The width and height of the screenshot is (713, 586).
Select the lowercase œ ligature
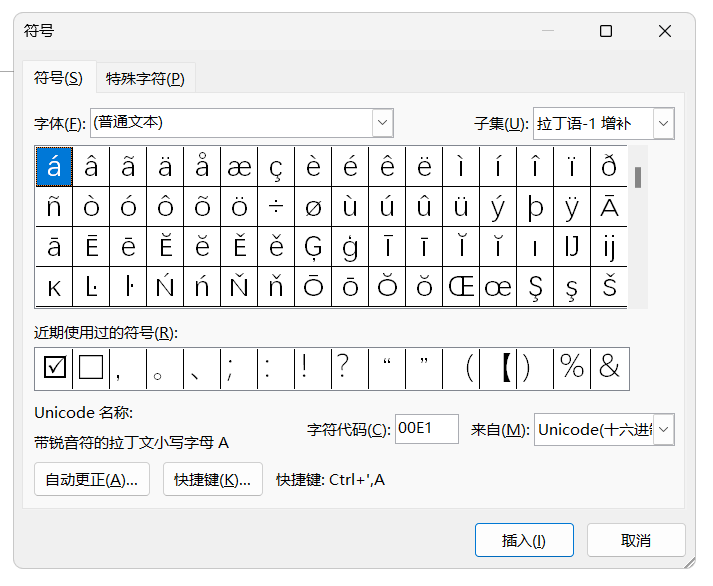[x=498, y=287]
